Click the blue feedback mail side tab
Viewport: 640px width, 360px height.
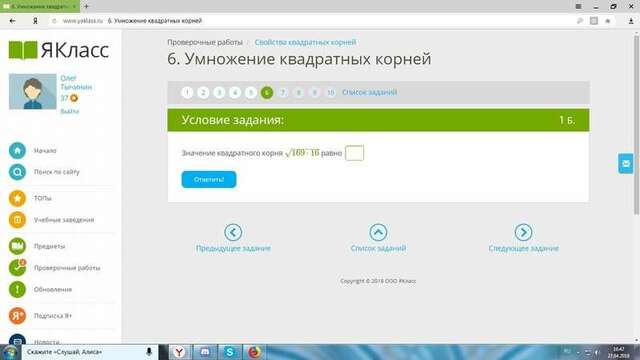(626, 164)
